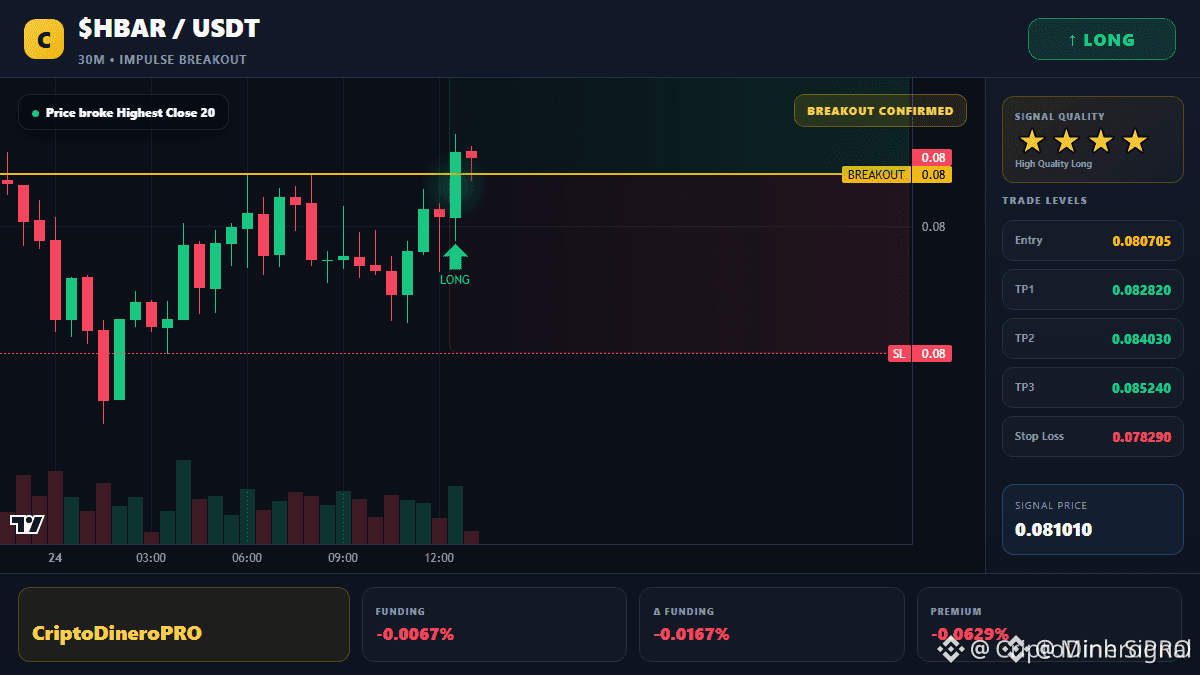Click the third signal quality star
The image size is (1200, 675).
(x=1100, y=141)
